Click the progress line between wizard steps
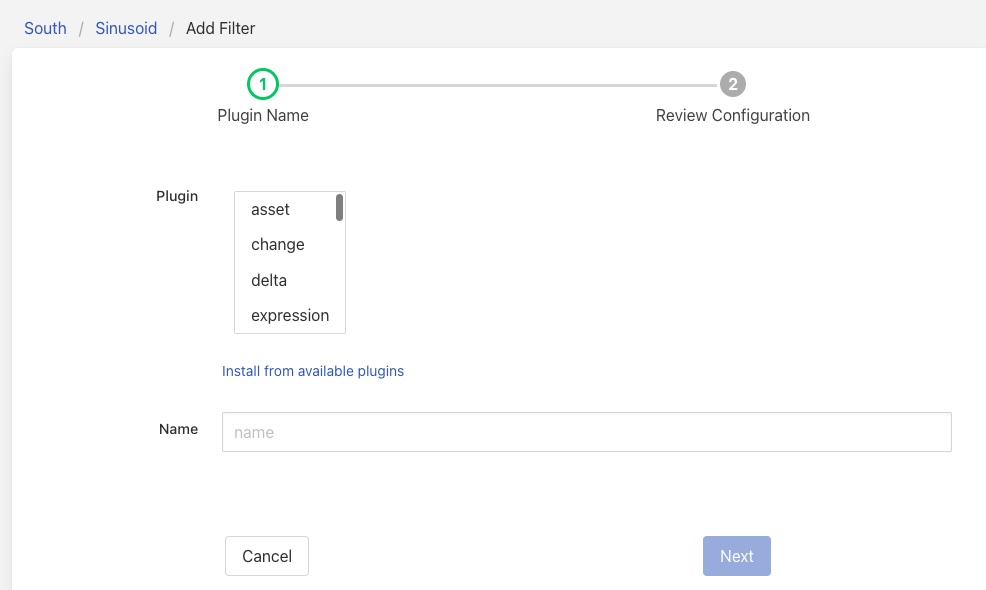The height and width of the screenshot is (590, 986). pyautogui.click(x=498, y=85)
